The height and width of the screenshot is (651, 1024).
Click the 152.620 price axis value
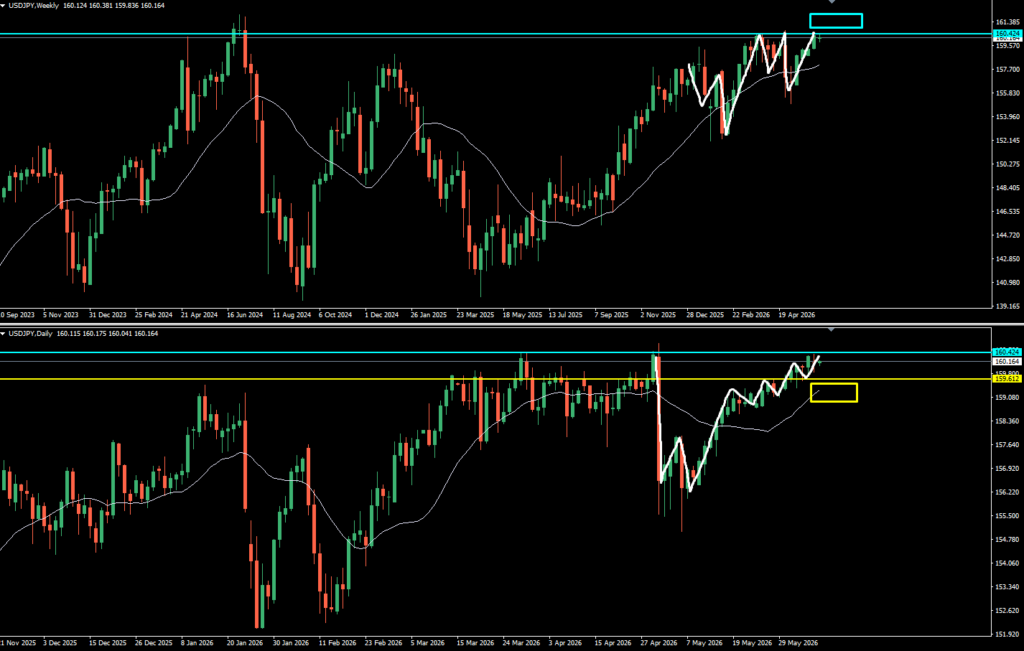pyautogui.click(x=1008, y=611)
